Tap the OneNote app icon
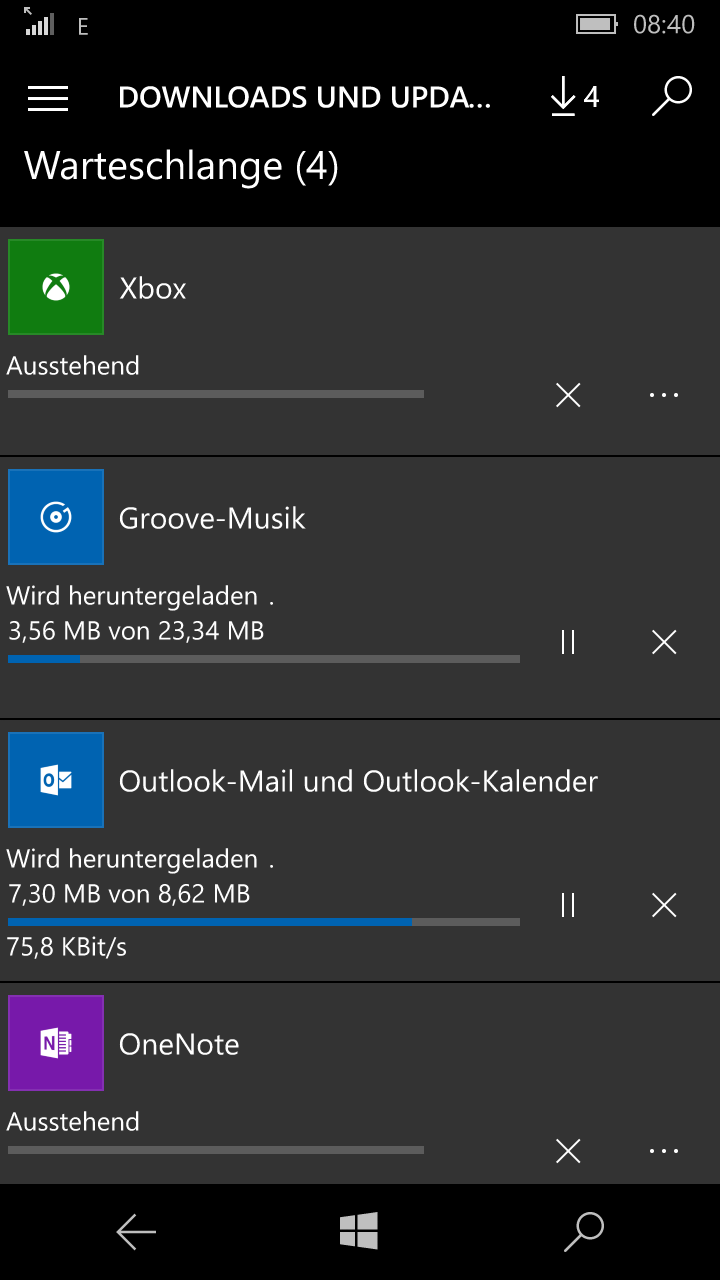The width and height of the screenshot is (720, 1280). (56, 1043)
